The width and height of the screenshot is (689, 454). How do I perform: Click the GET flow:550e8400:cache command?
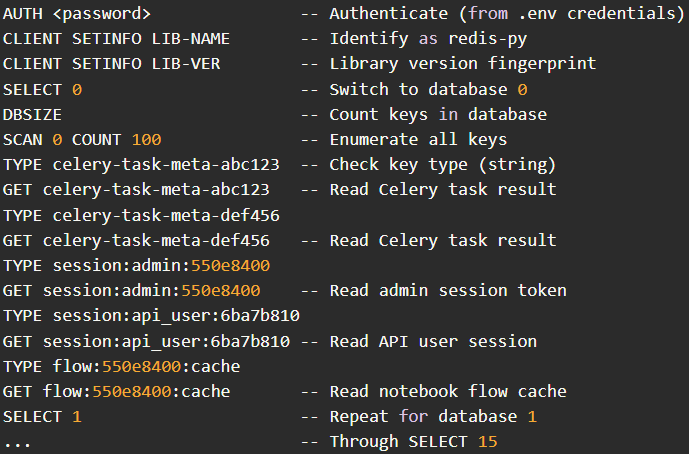click(x=116, y=391)
